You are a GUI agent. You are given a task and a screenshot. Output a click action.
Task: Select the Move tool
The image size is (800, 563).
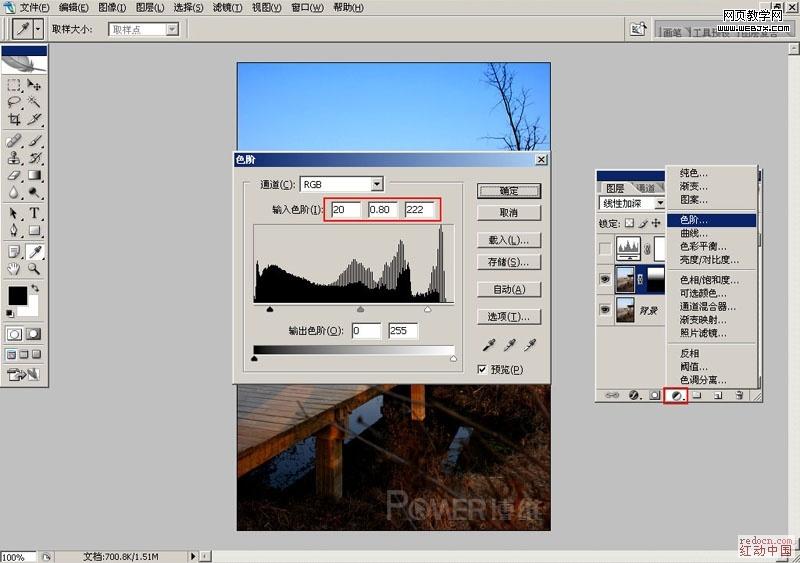coord(34,84)
